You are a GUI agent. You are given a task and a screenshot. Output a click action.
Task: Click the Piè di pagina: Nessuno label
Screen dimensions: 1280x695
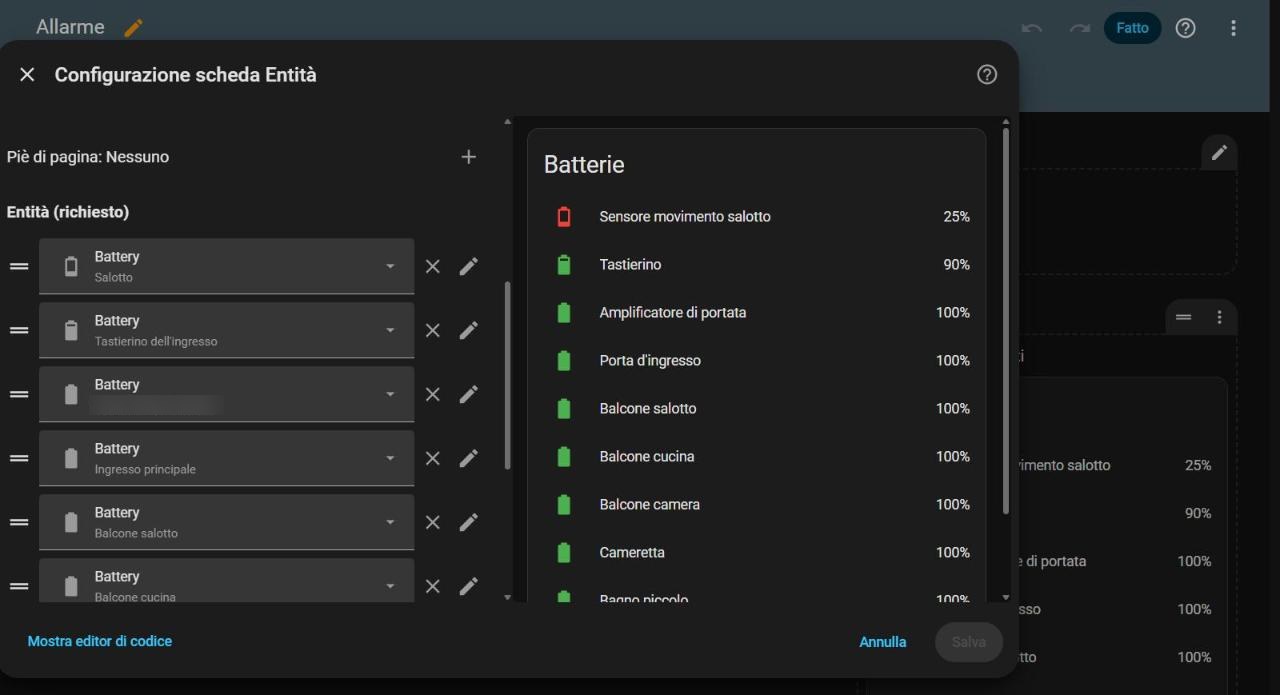coord(88,157)
